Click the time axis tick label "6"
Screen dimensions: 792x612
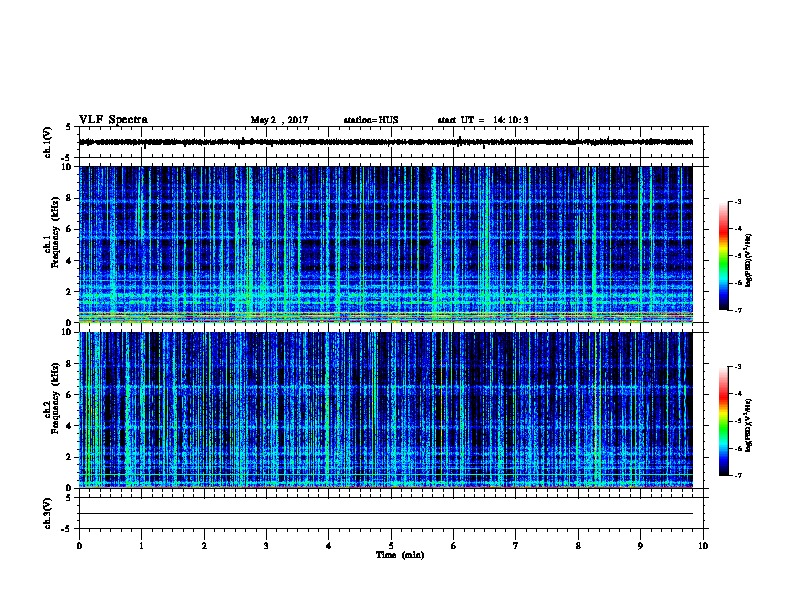pos(453,546)
